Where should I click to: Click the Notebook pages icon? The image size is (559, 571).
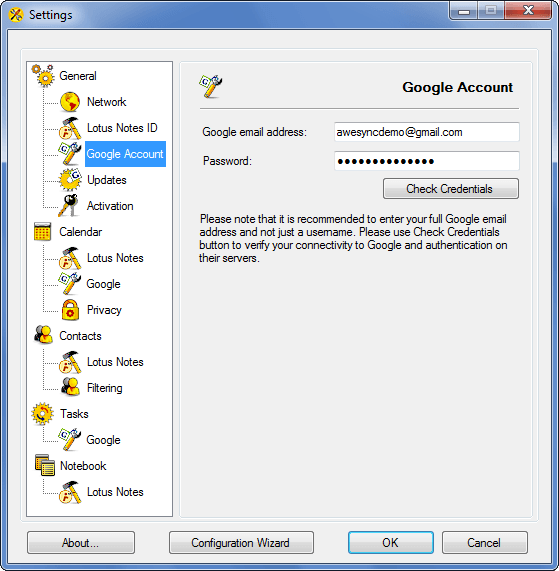(45, 465)
